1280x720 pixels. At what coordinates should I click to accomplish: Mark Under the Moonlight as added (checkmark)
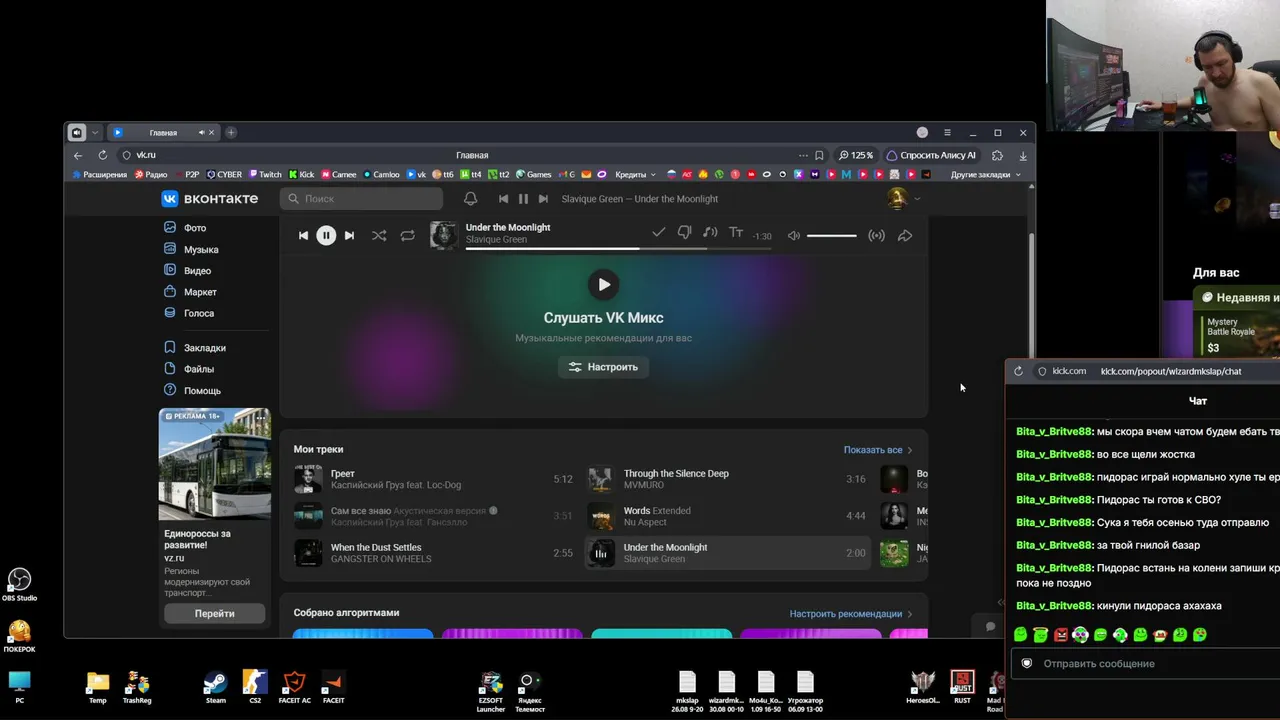pyautogui.click(x=658, y=233)
